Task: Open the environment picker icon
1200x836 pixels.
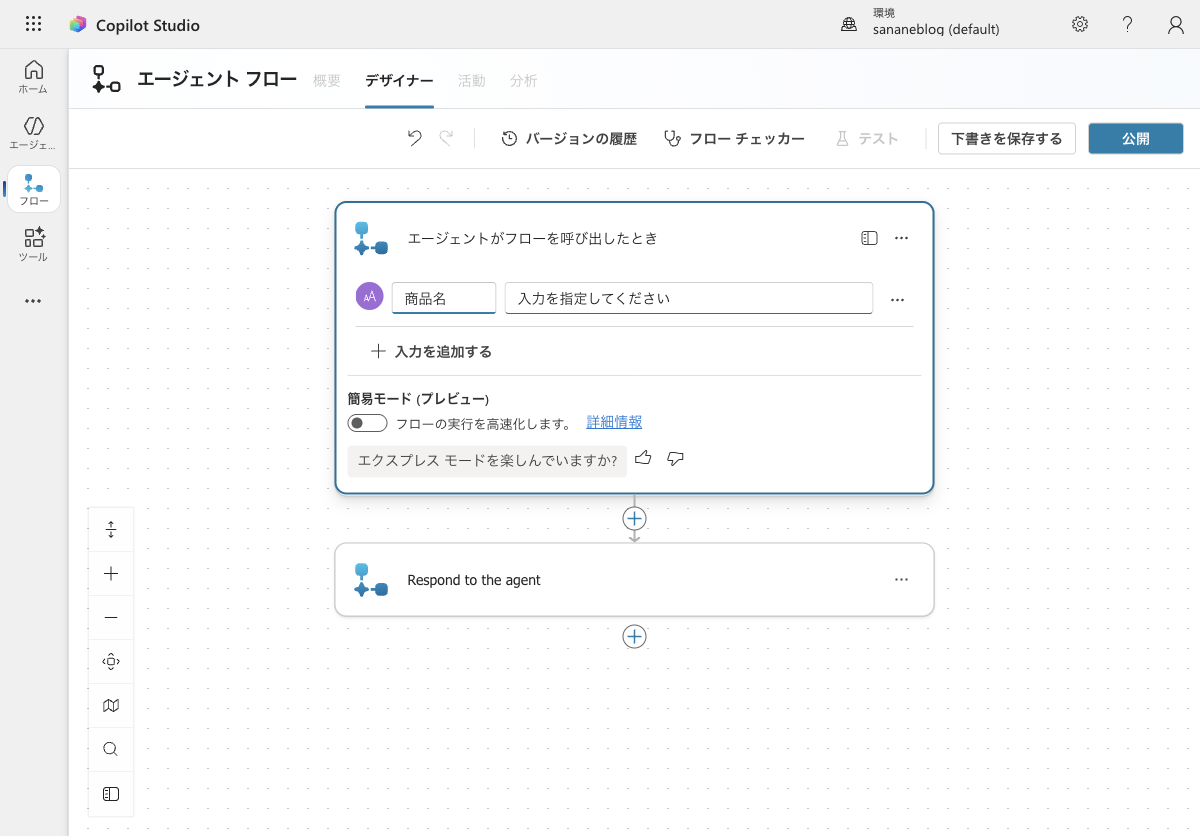Action: 849,25
